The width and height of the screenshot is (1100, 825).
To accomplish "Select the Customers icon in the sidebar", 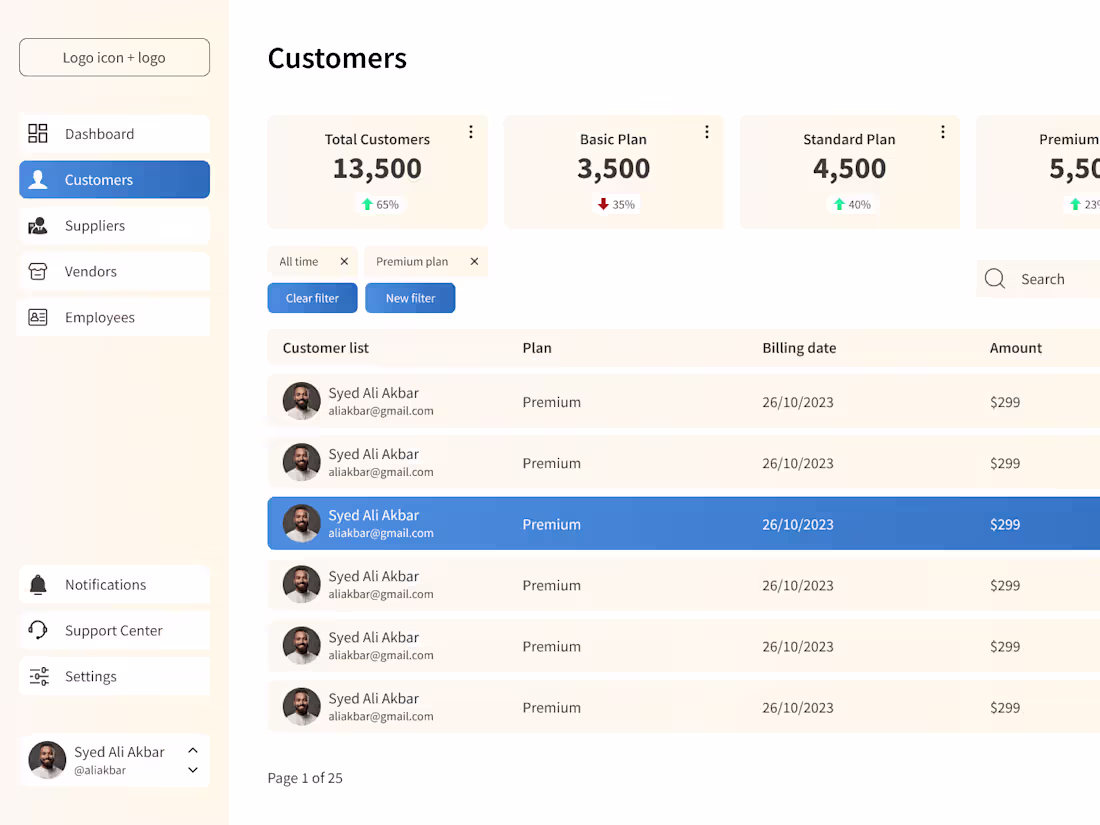I will pos(38,179).
